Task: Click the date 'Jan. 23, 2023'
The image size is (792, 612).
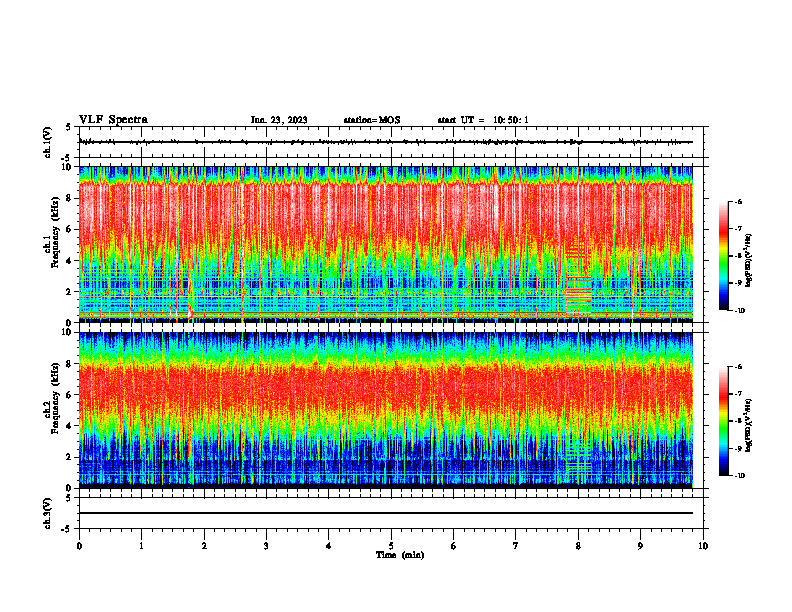Action: [x=279, y=120]
